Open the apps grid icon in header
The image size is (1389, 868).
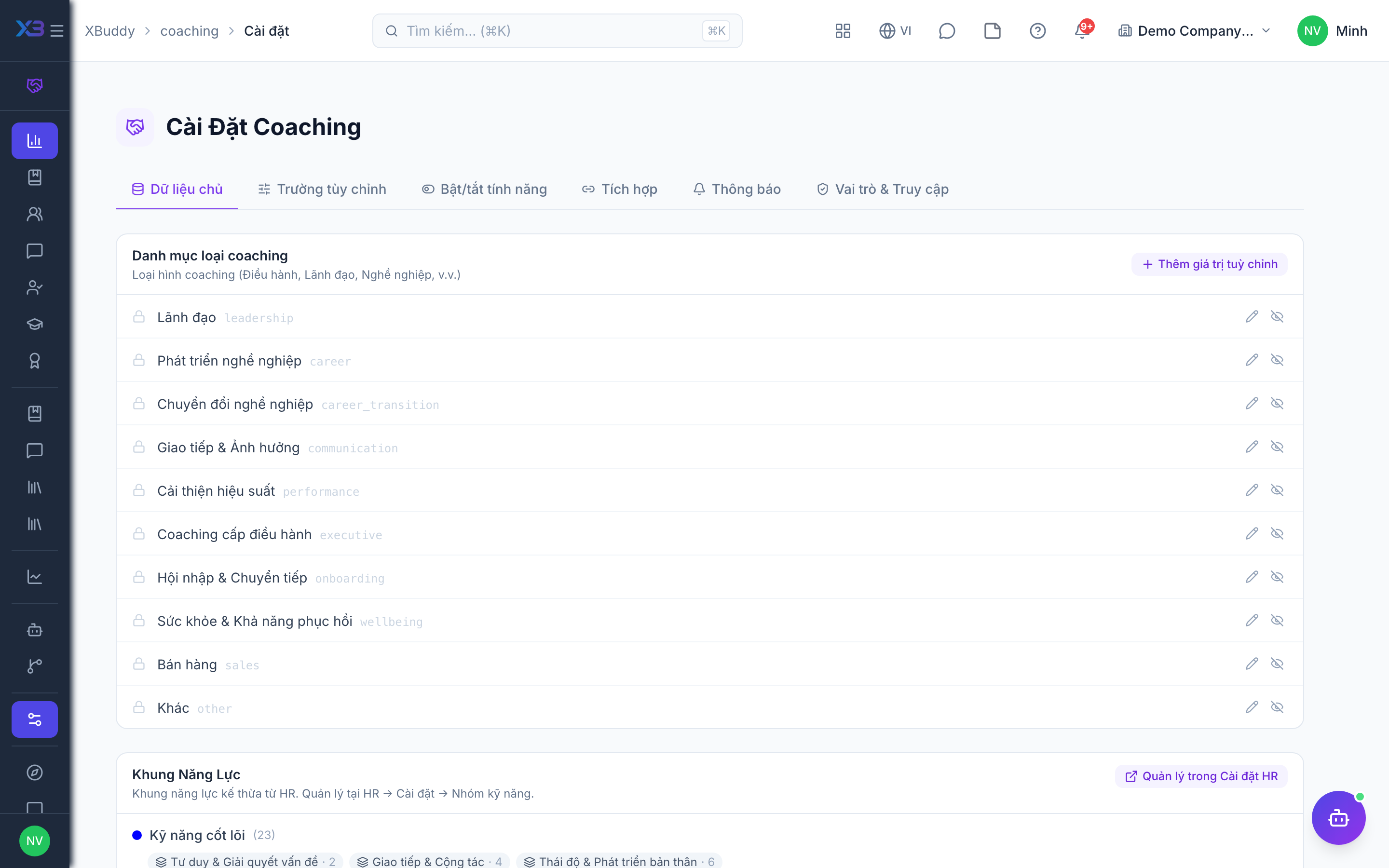click(843, 31)
